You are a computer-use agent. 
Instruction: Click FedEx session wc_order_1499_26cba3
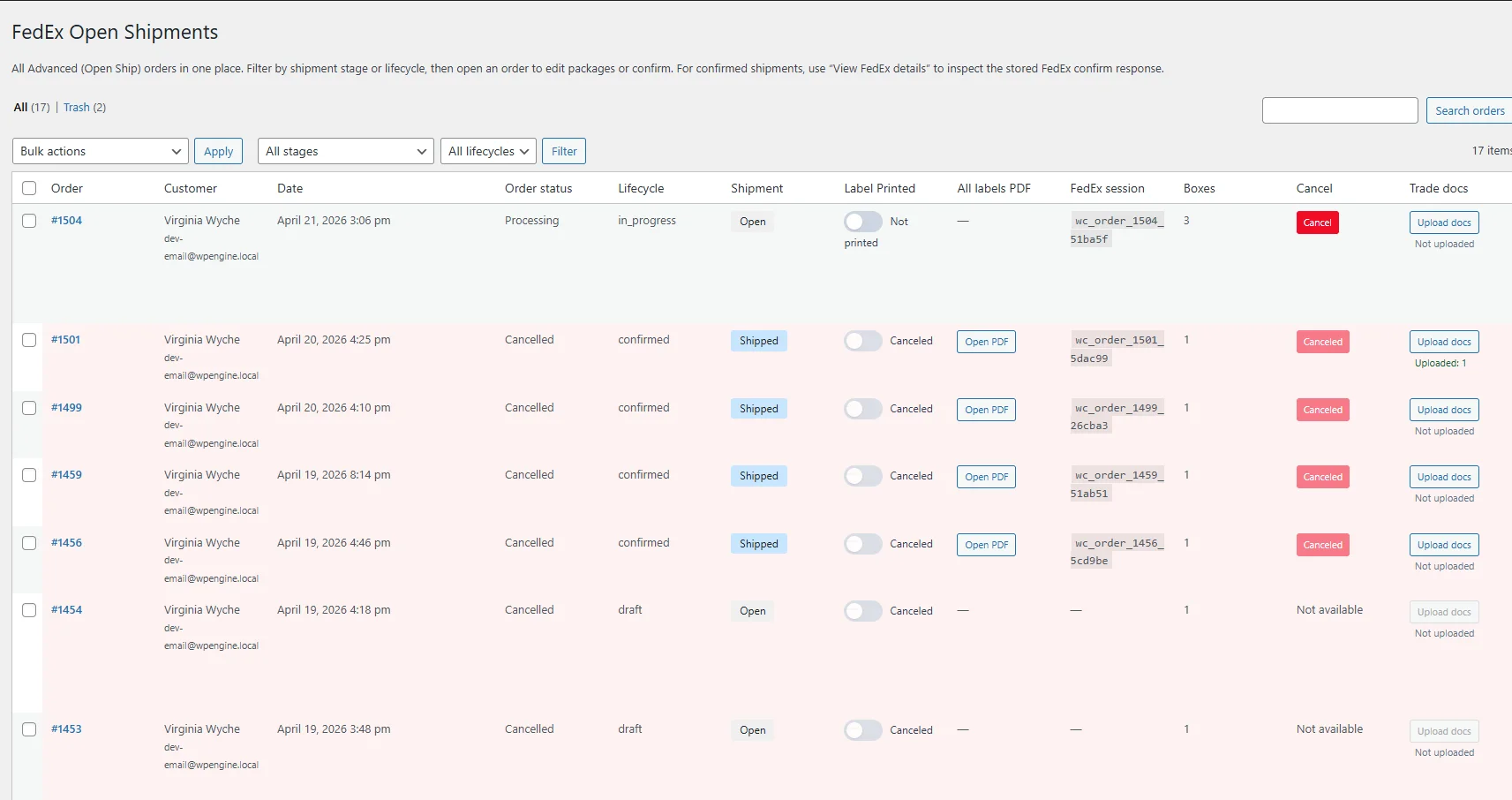1117,417
